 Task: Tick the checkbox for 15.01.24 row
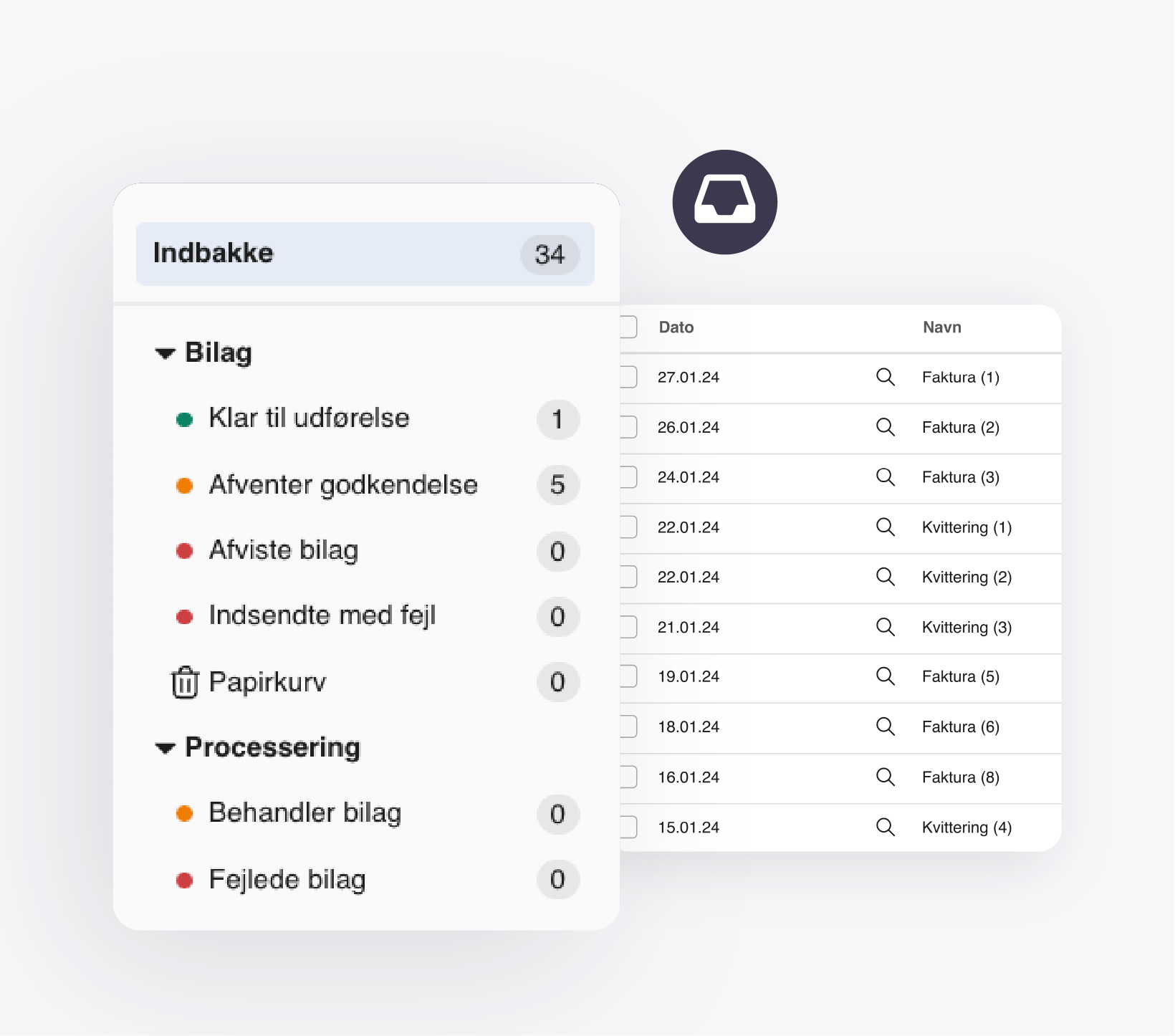click(x=628, y=828)
